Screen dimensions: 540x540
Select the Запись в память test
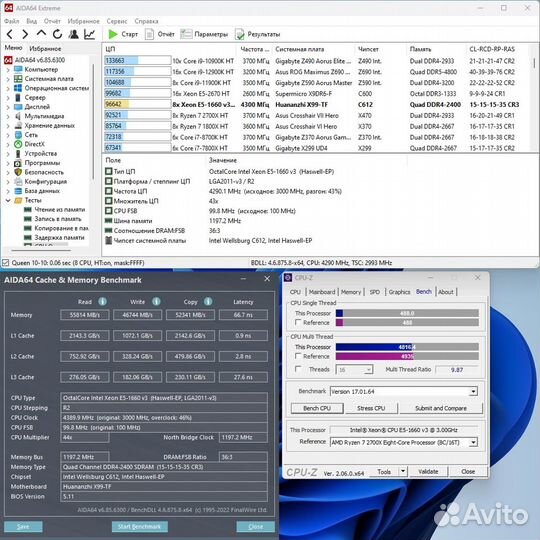58,219
